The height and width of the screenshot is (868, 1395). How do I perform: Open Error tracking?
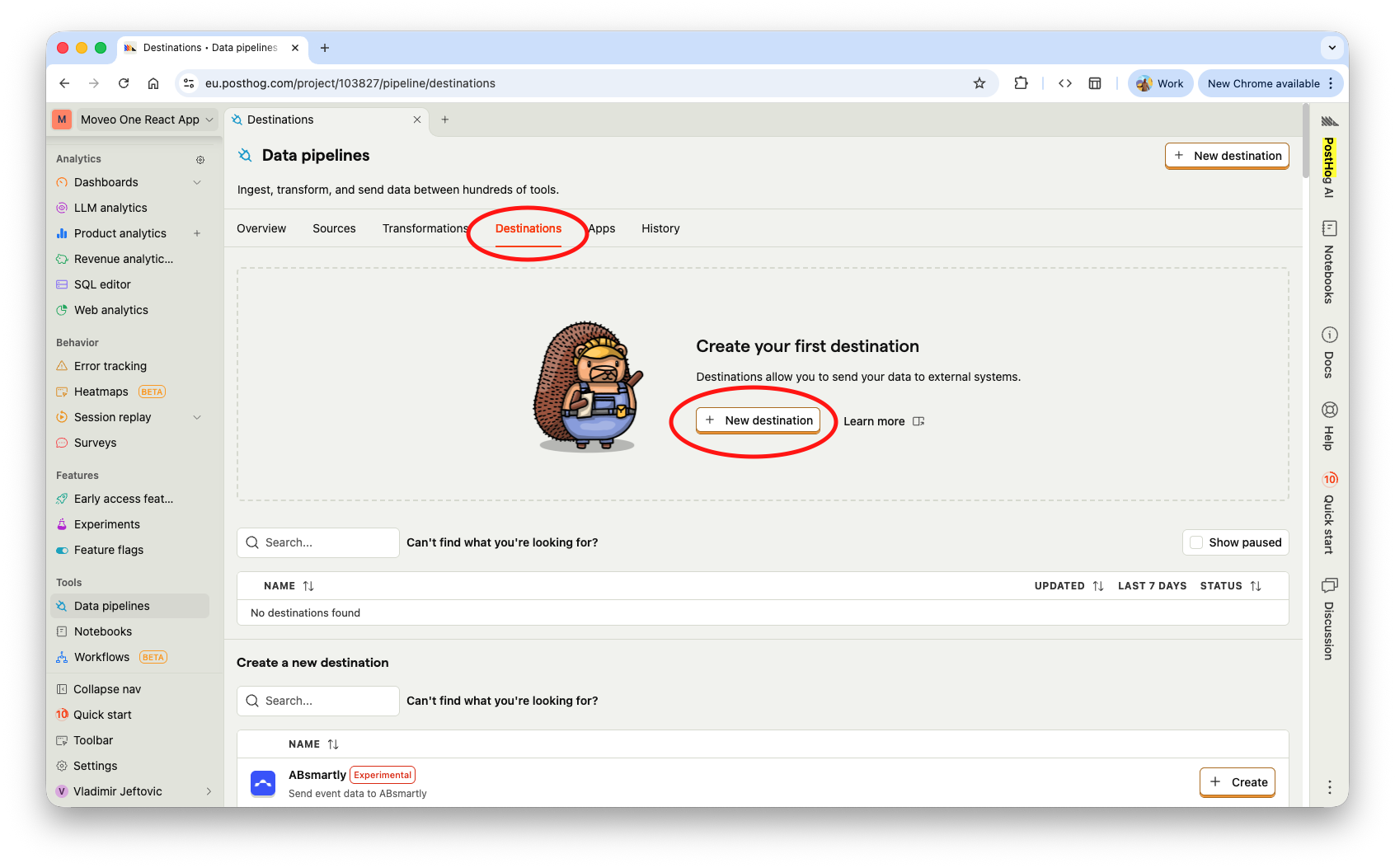(x=110, y=366)
